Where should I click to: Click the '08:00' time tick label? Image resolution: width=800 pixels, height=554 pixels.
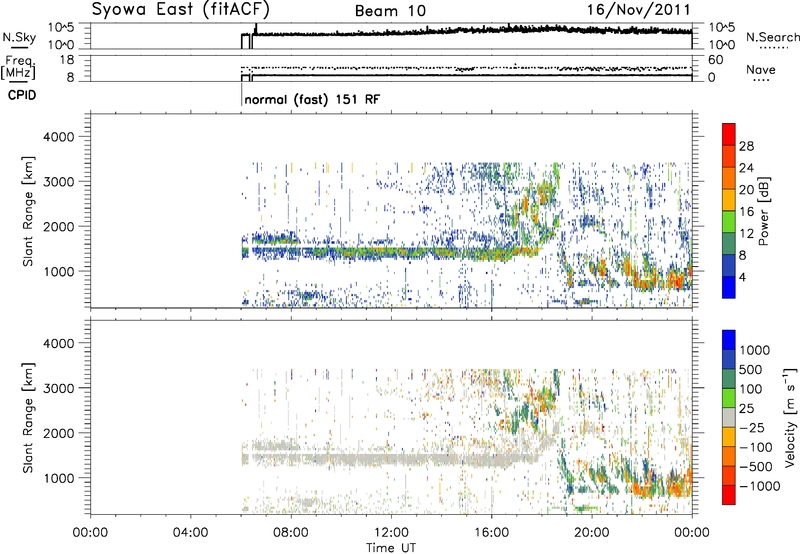tap(291, 533)
